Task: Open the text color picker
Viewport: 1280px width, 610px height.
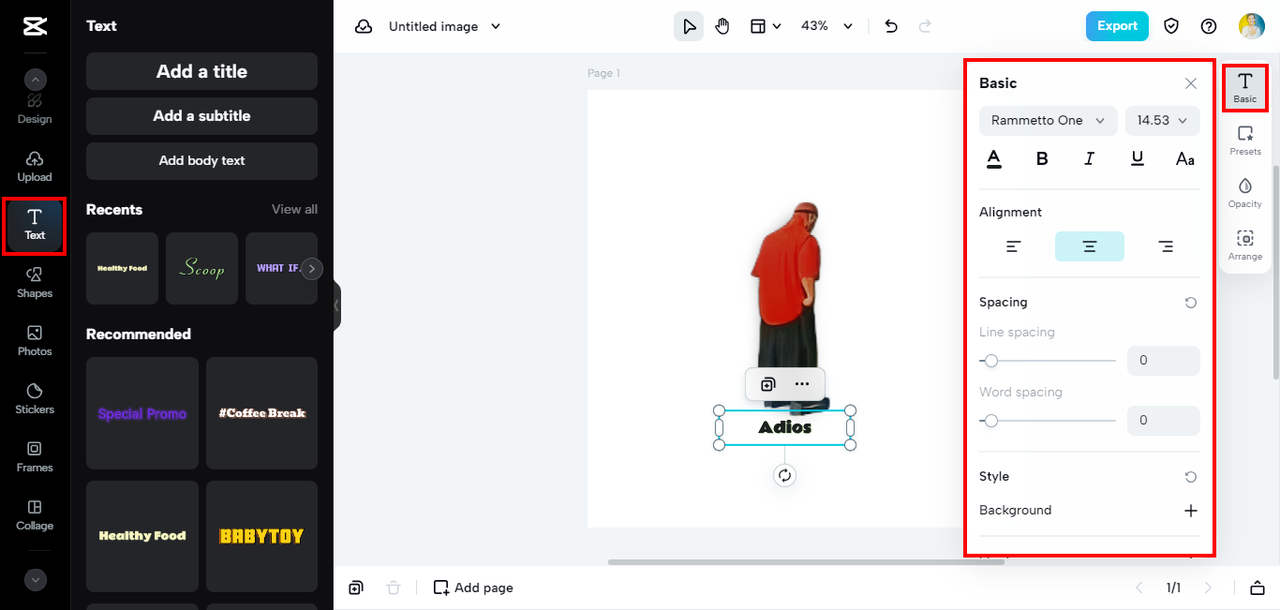Action: click(x=994, y=159)
